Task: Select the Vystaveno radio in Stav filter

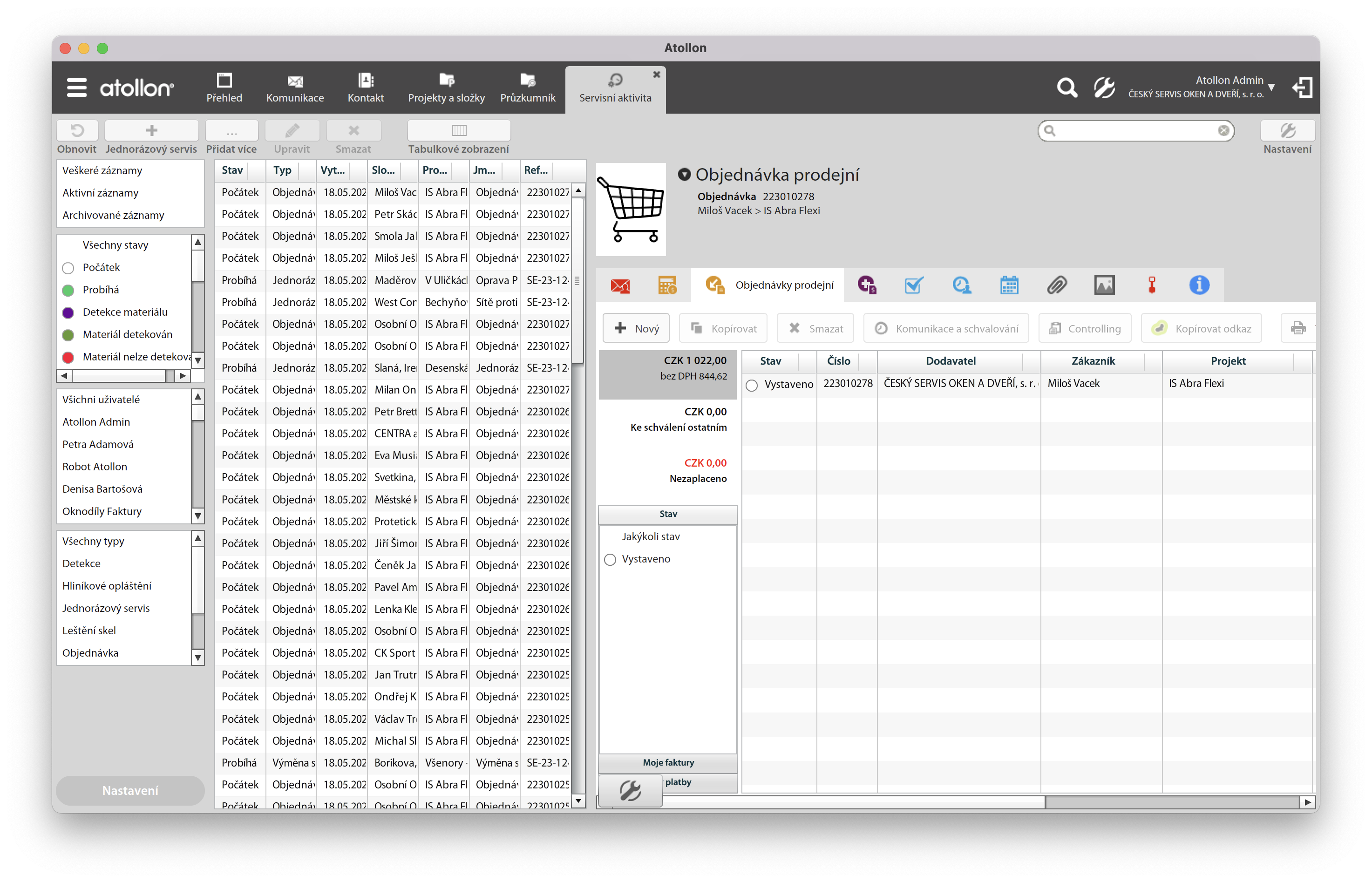Action: pyautogui.click(x=610, y=560)
